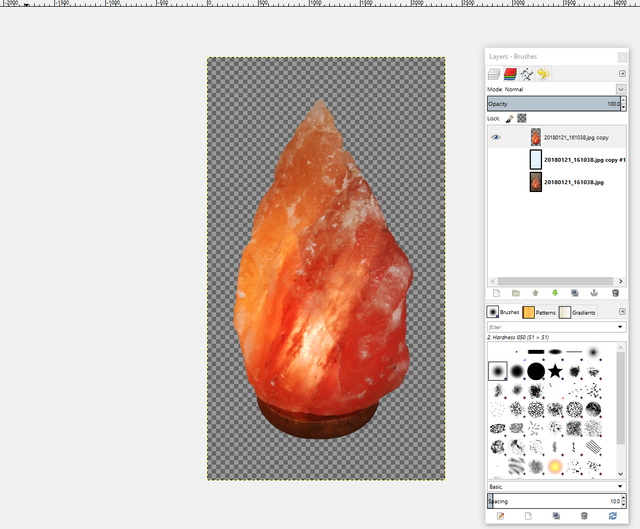The width and height of the screenshot is (640, 529).
Task: Select the thin horizontal line brush
Action: [574, 351]
